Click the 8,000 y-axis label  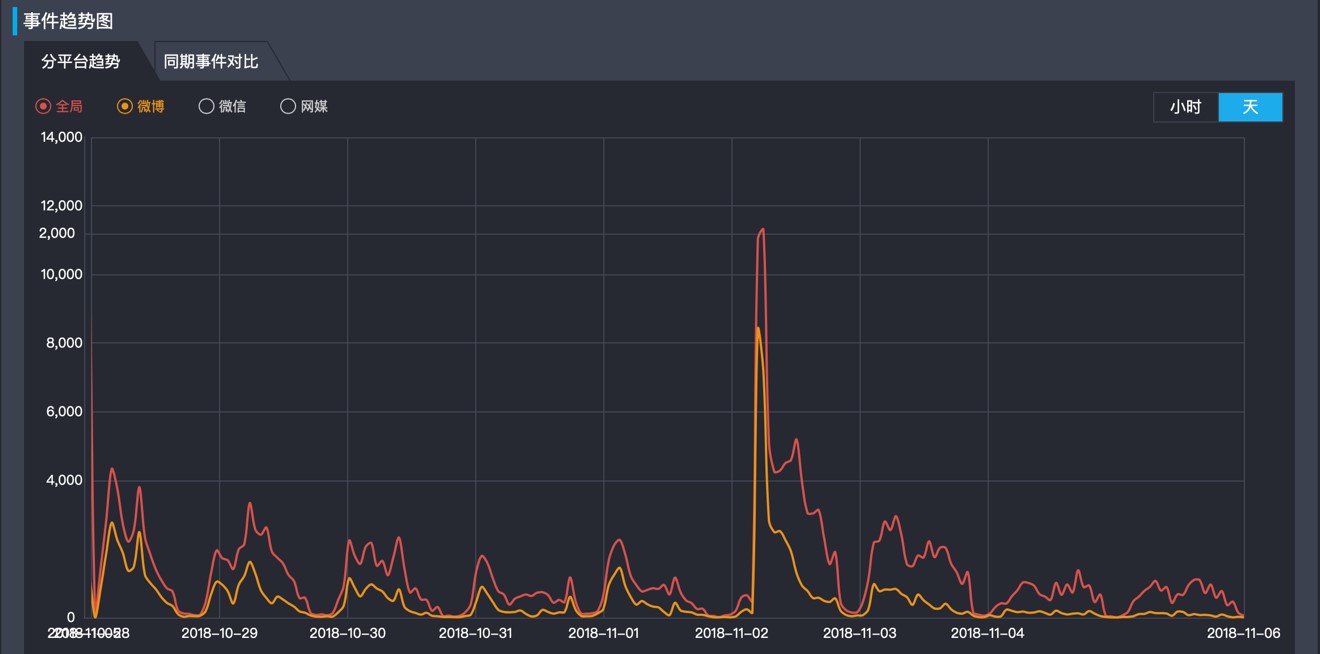(x=66, y=343)
